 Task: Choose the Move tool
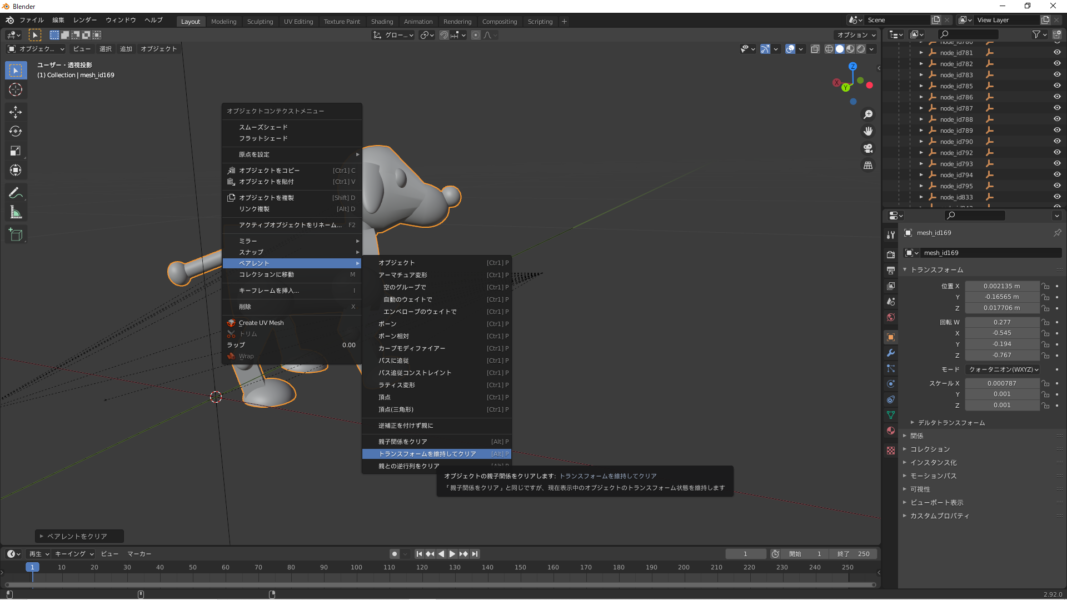click(16, 112)
